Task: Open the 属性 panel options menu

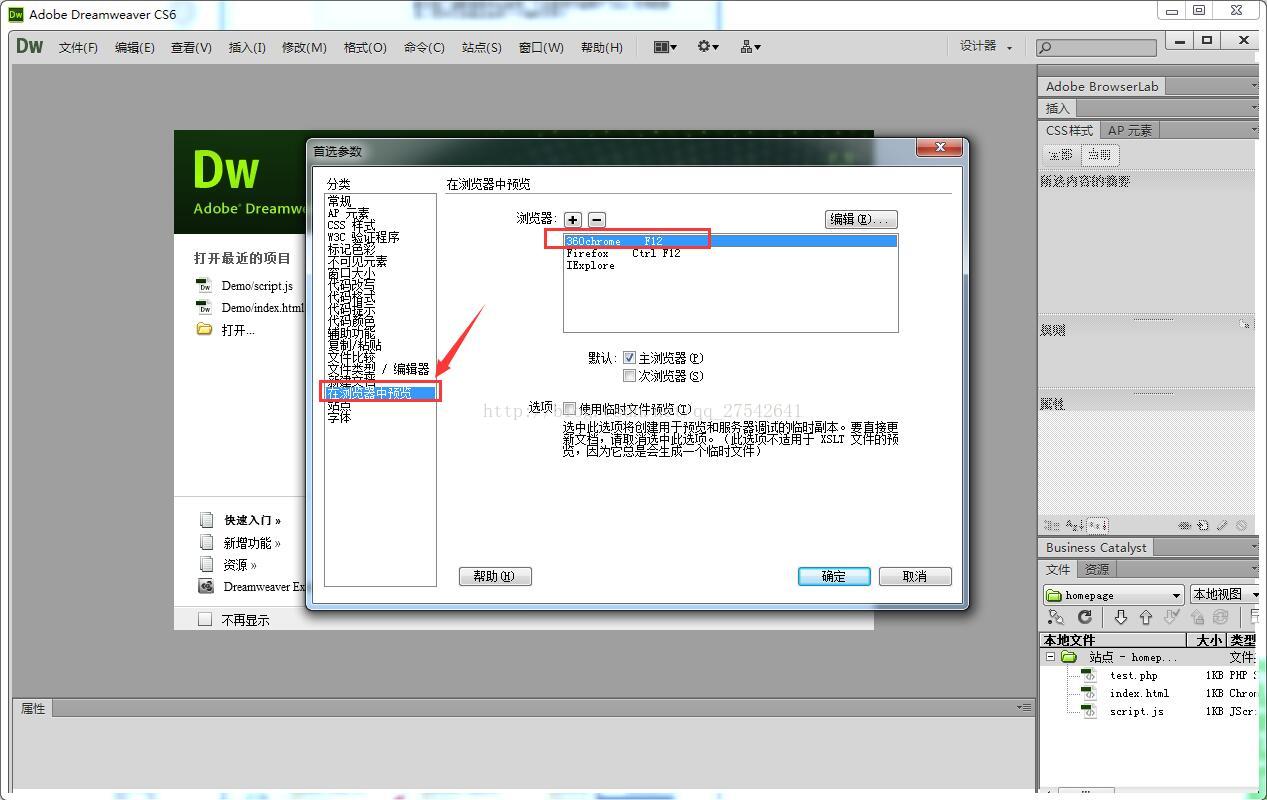Action: tap(1024, 708)
